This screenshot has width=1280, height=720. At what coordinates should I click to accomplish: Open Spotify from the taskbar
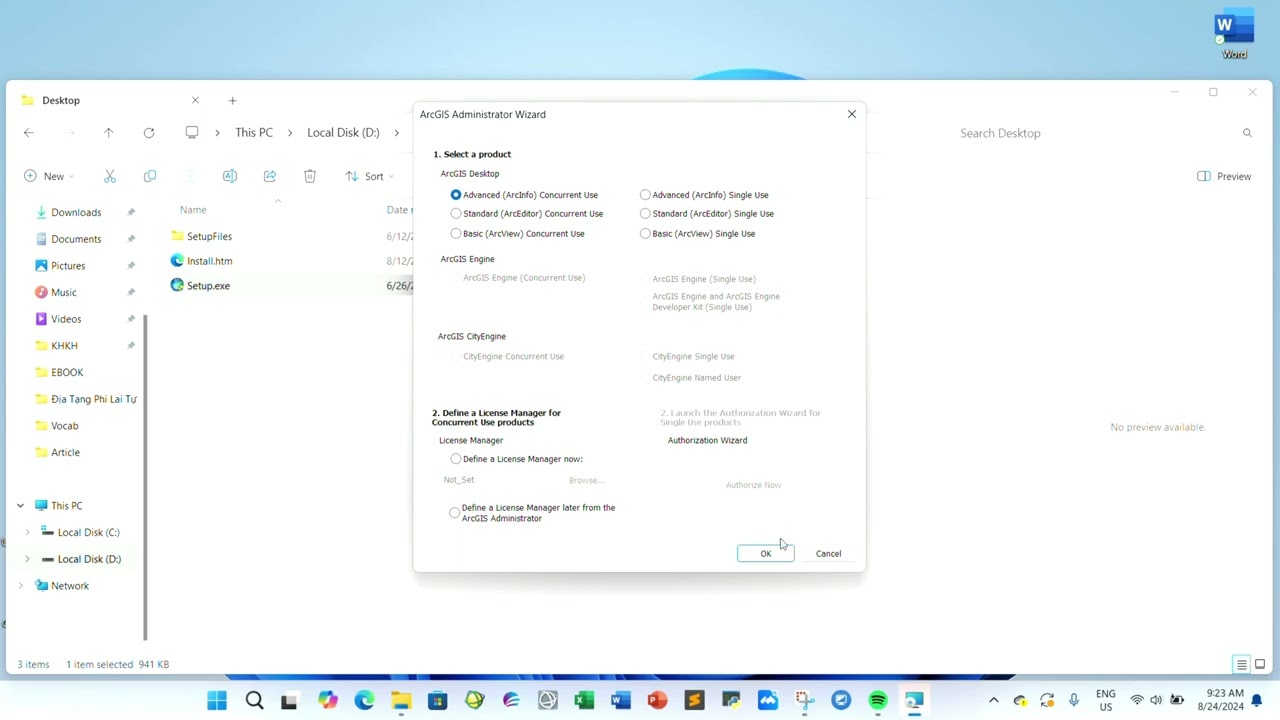click(878, 701)
